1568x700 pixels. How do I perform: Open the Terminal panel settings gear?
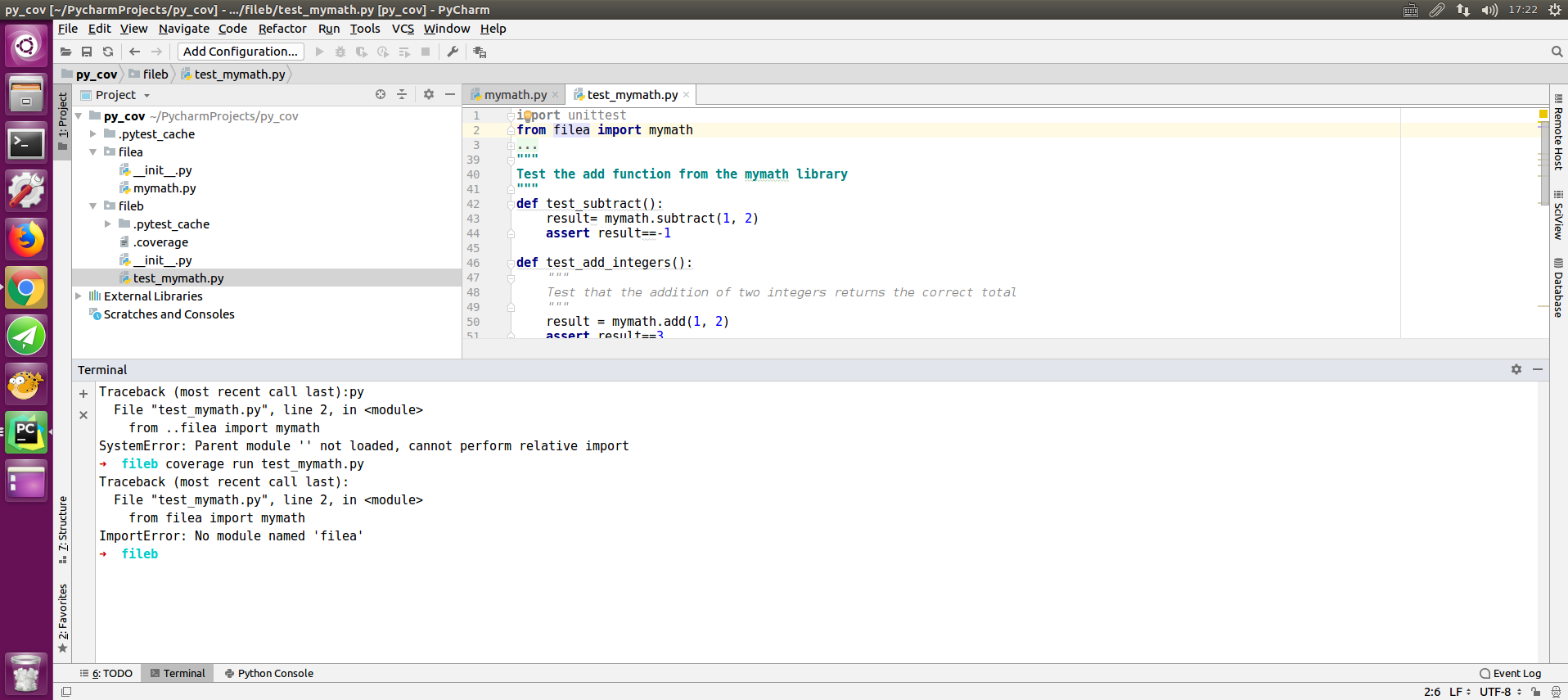(x=1516, y=370)
